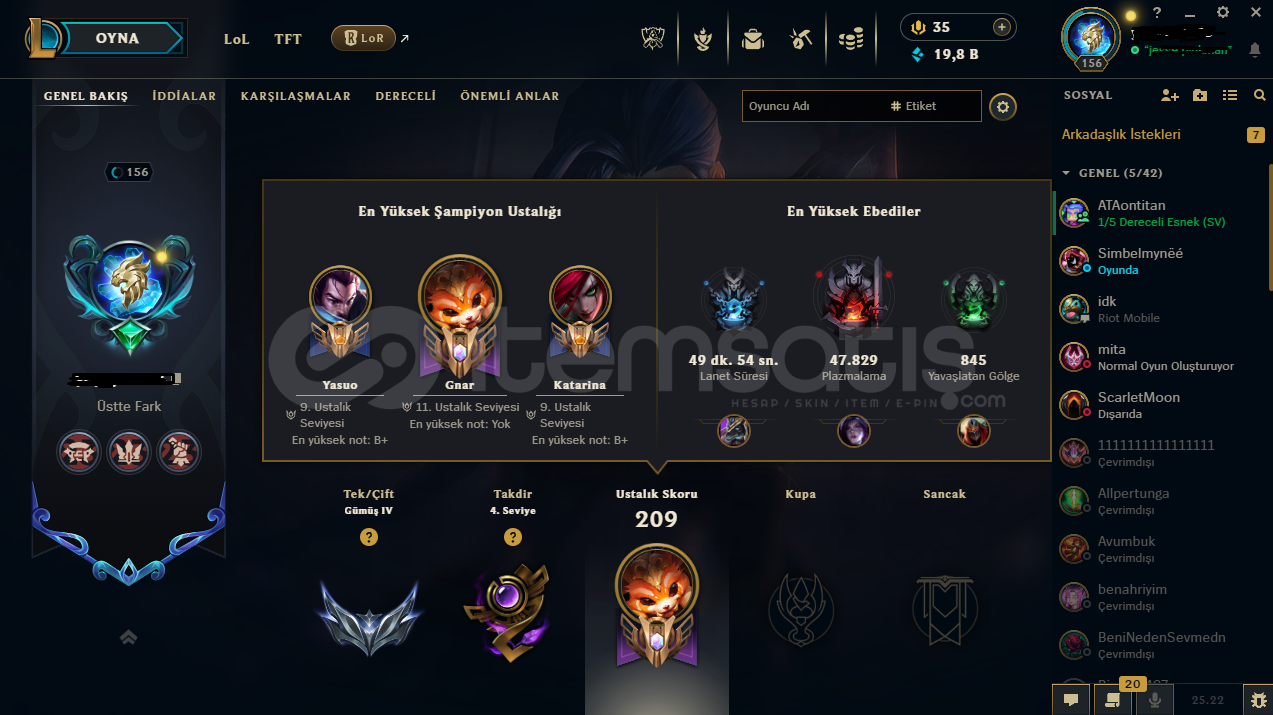This screenshot has width=1273, height=715.
Task: Toggle the microphone mute button
Action: pos(1155,700)
